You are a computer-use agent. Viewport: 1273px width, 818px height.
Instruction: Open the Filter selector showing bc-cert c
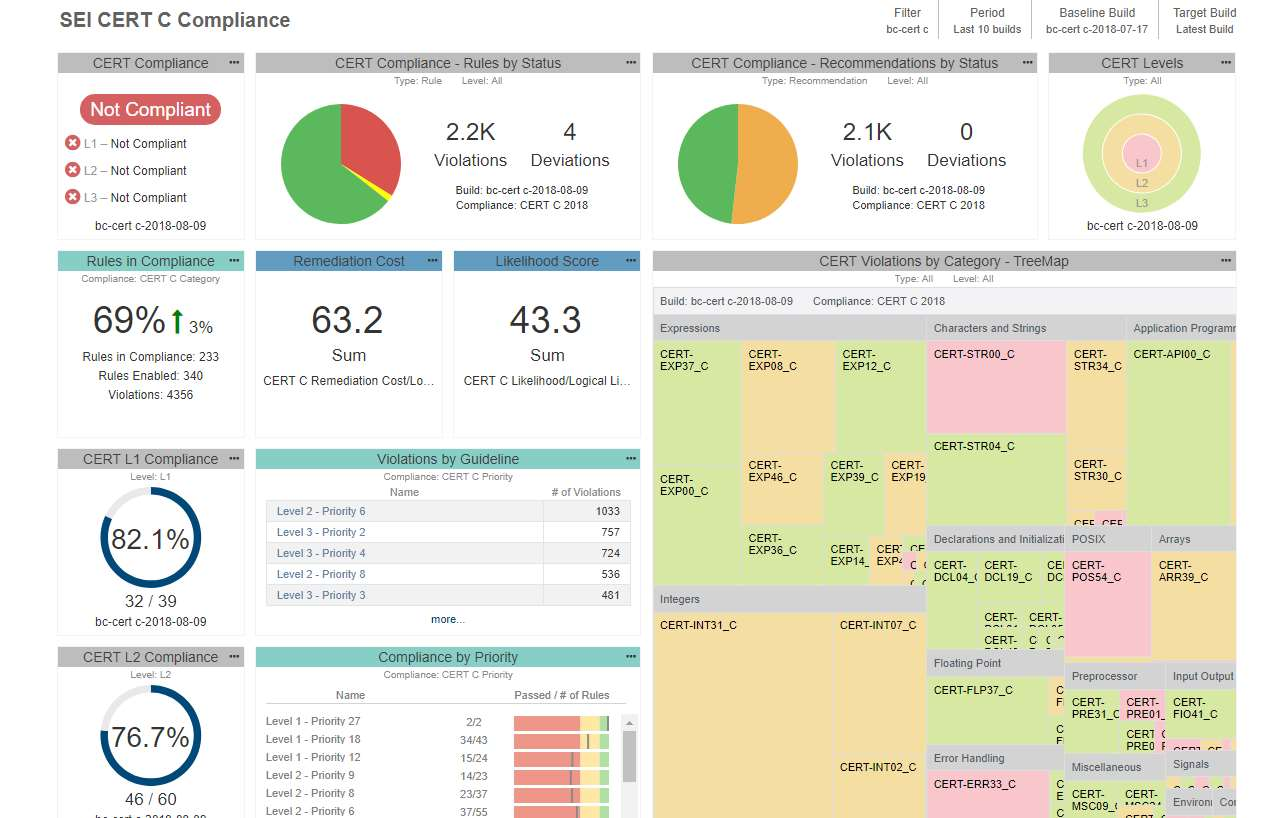[907, 21]
